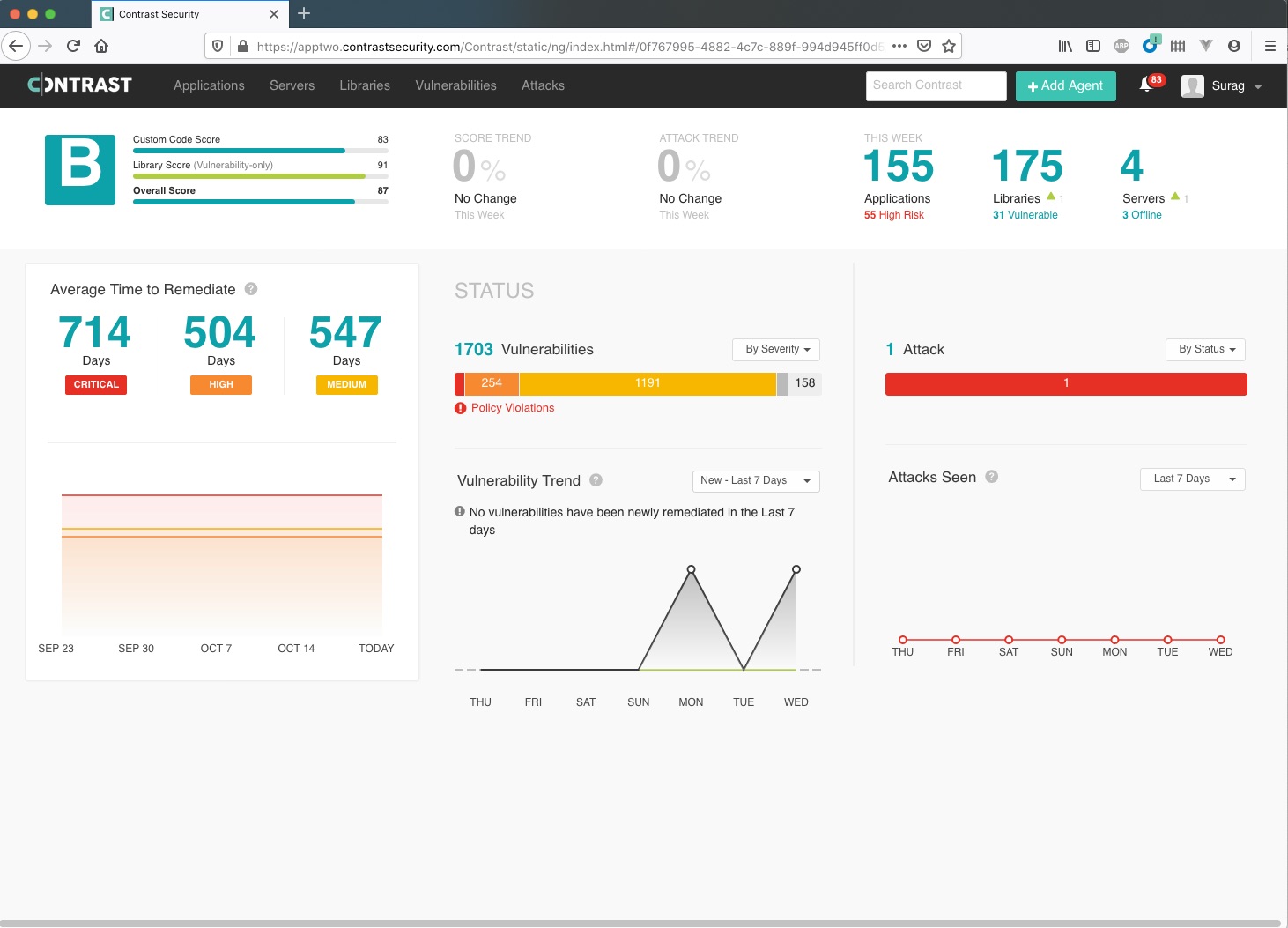
Task: Go to the Applications menu item
Action: pyautogui.click(x=209, y=85)
